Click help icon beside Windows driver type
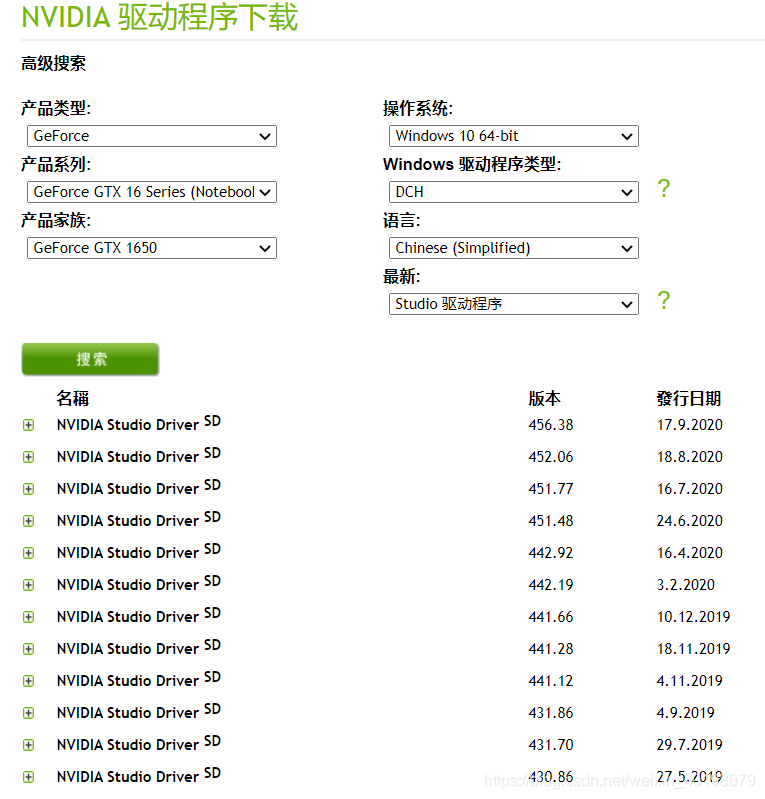This screenshot has height=799, width=765. 663,189
